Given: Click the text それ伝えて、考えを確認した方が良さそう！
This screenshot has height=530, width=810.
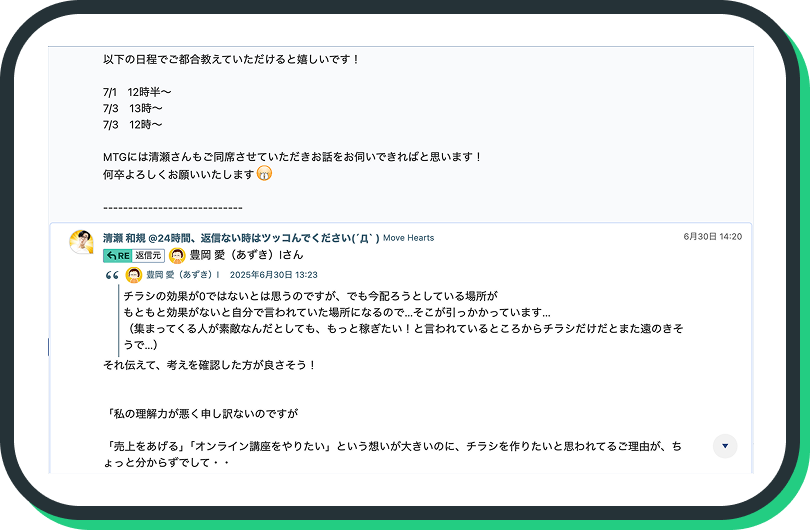Looking at the screenshot, I should (210, 365).
